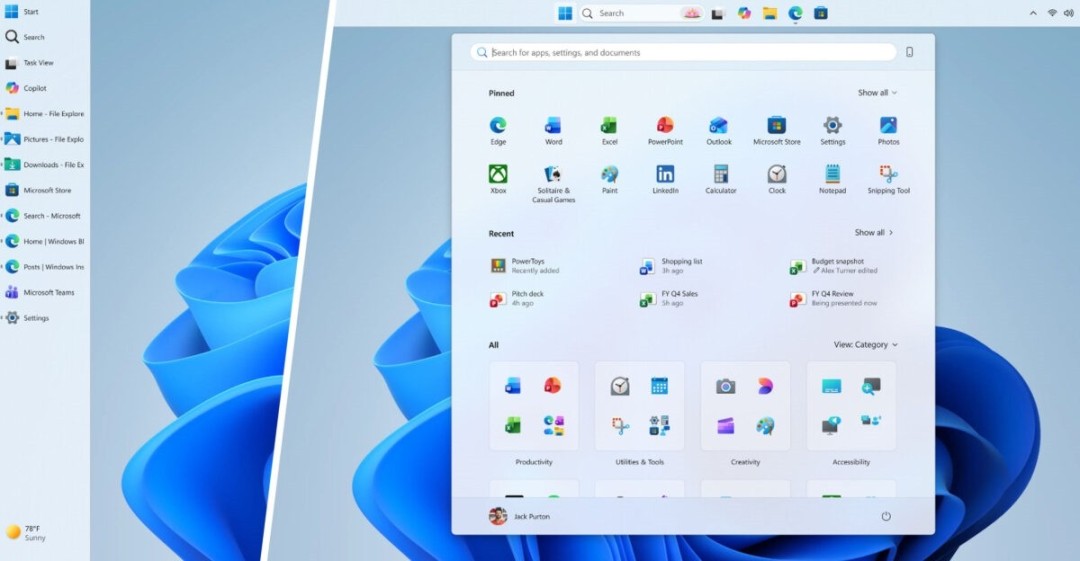Open the volume icon in system tray
Image resolution: width=1080 pixels, height=561 pixels.
click(1068, 13)
